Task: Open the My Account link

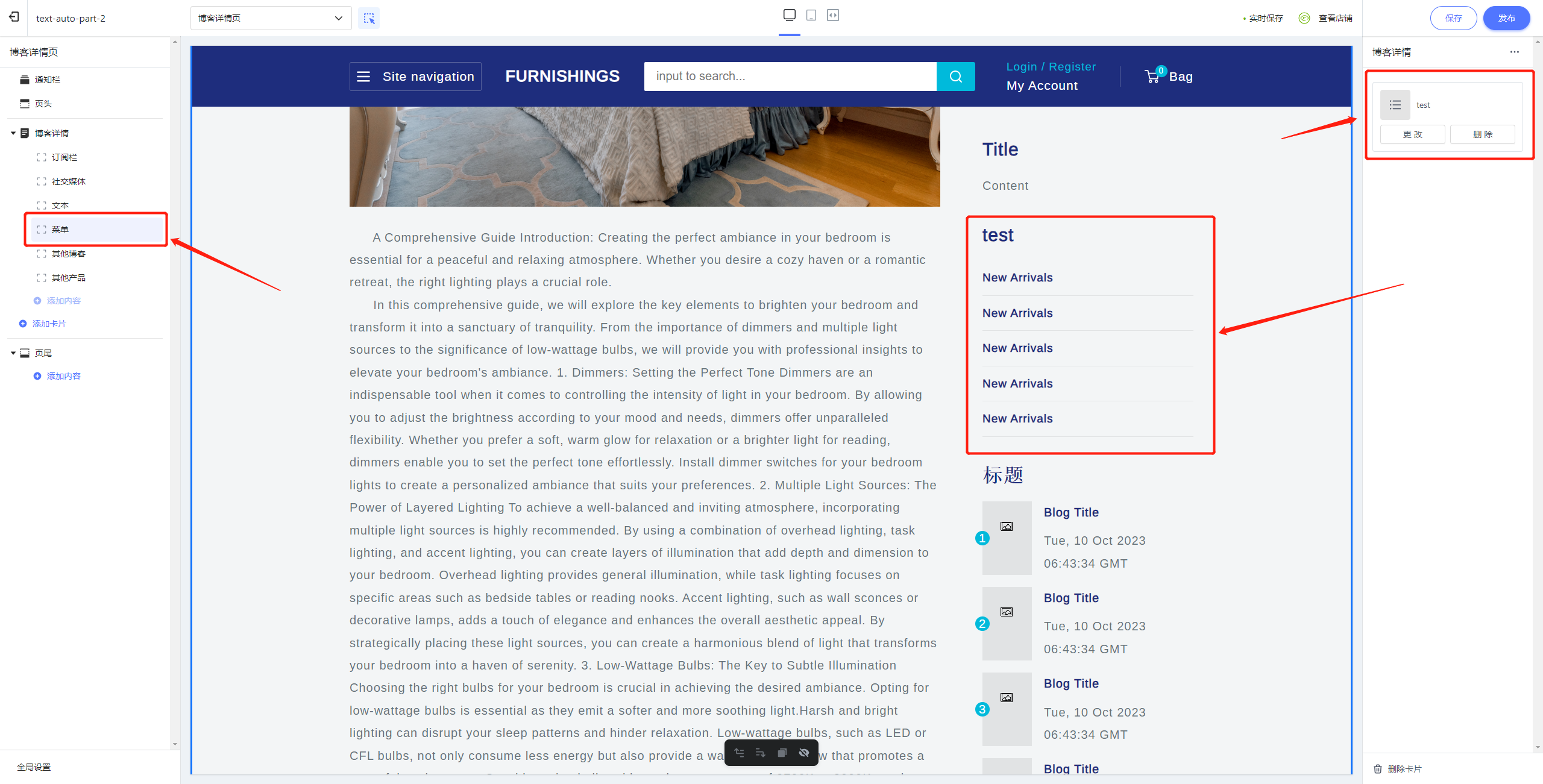Action: coord(1042,86)
